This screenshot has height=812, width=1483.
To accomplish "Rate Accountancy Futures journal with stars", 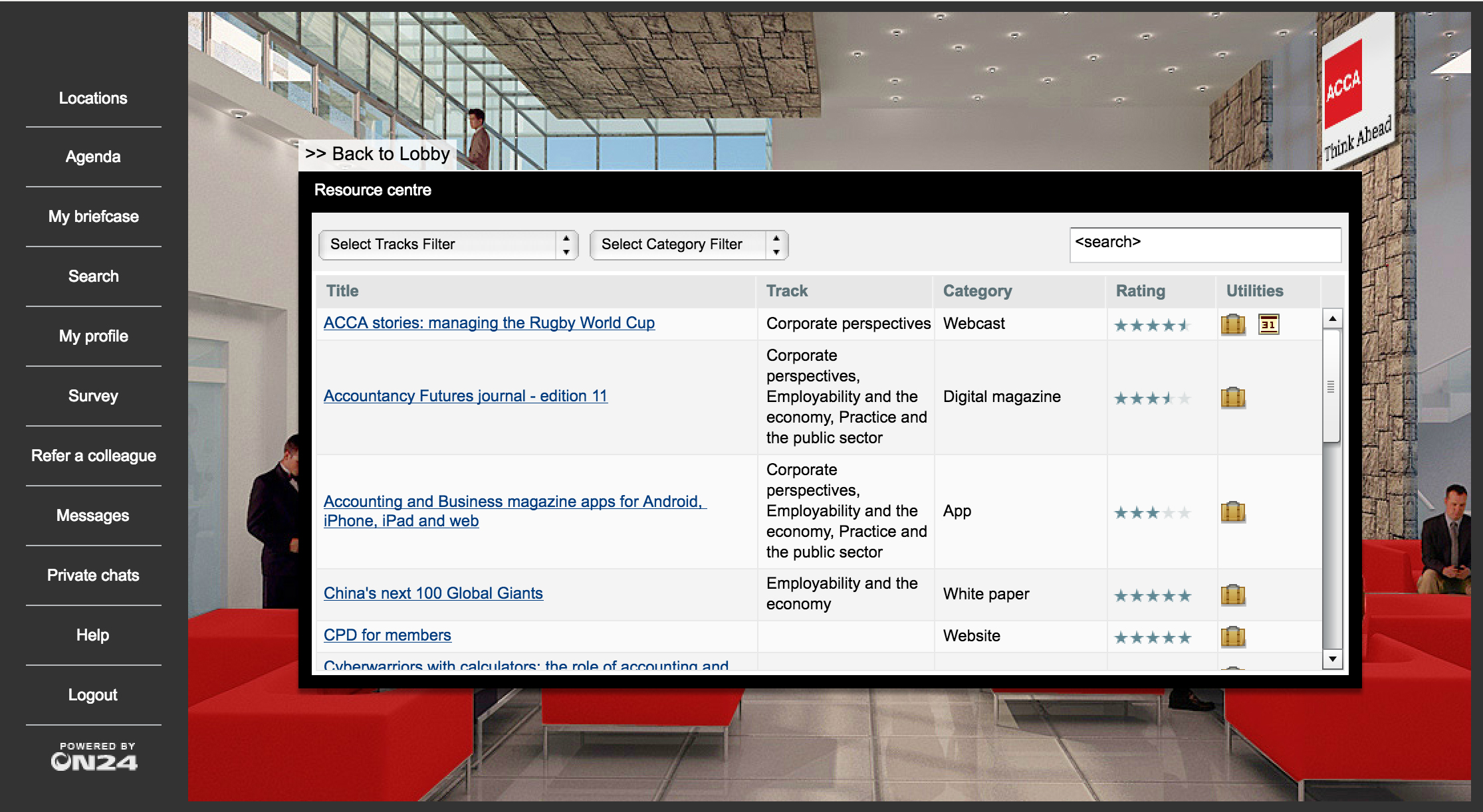I will [x=1153, y=398].
